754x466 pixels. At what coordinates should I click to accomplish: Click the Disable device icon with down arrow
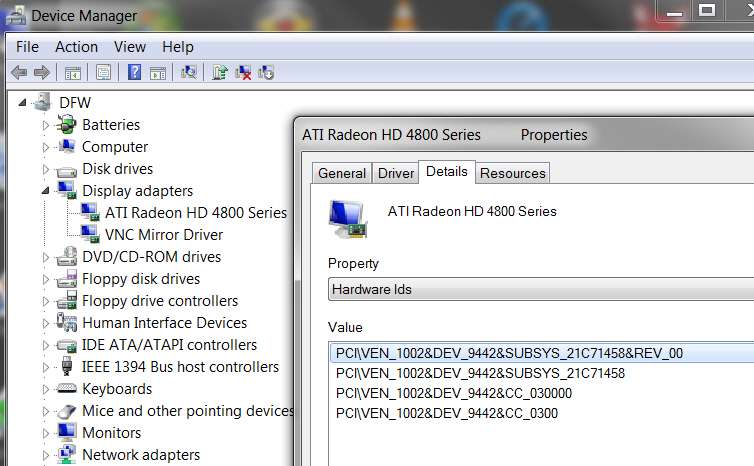[x=266, y=73]
